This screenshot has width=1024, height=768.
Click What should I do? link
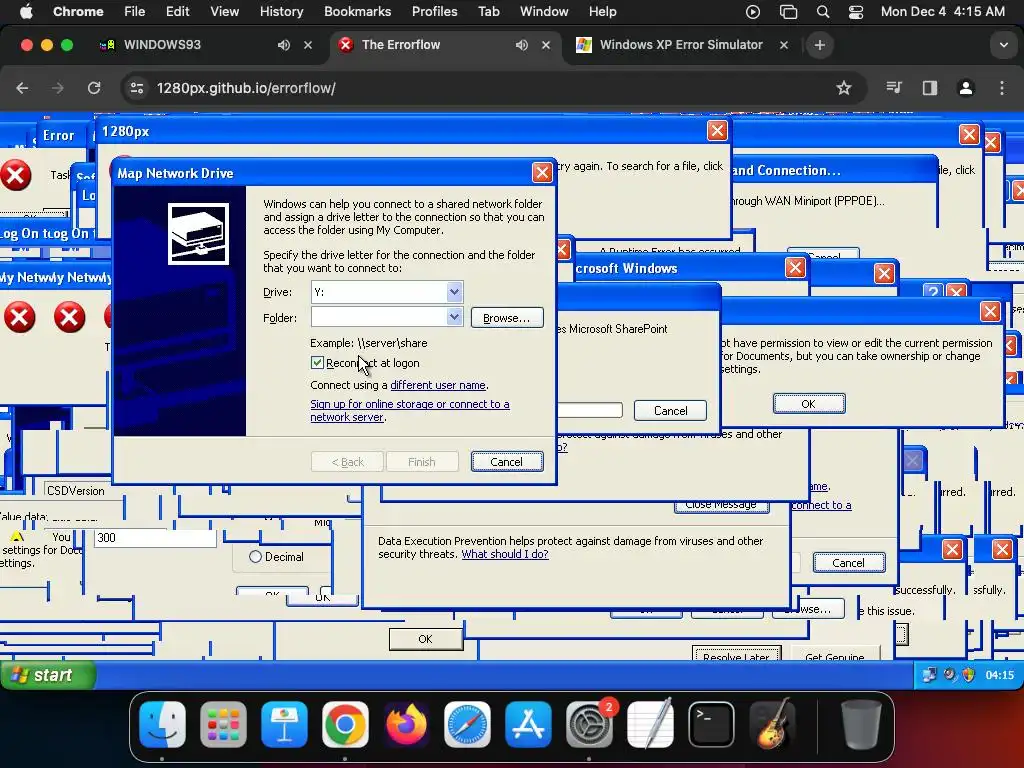(505, 554)
